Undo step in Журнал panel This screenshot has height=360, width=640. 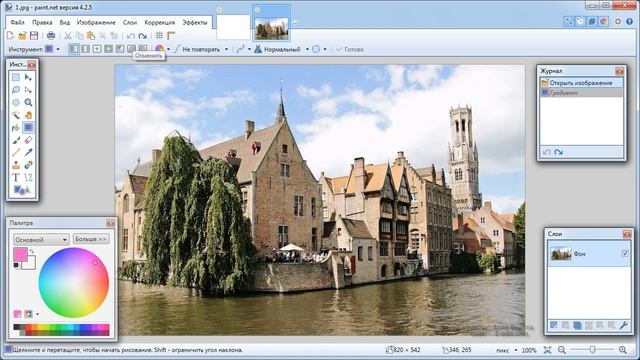[547, 152]
